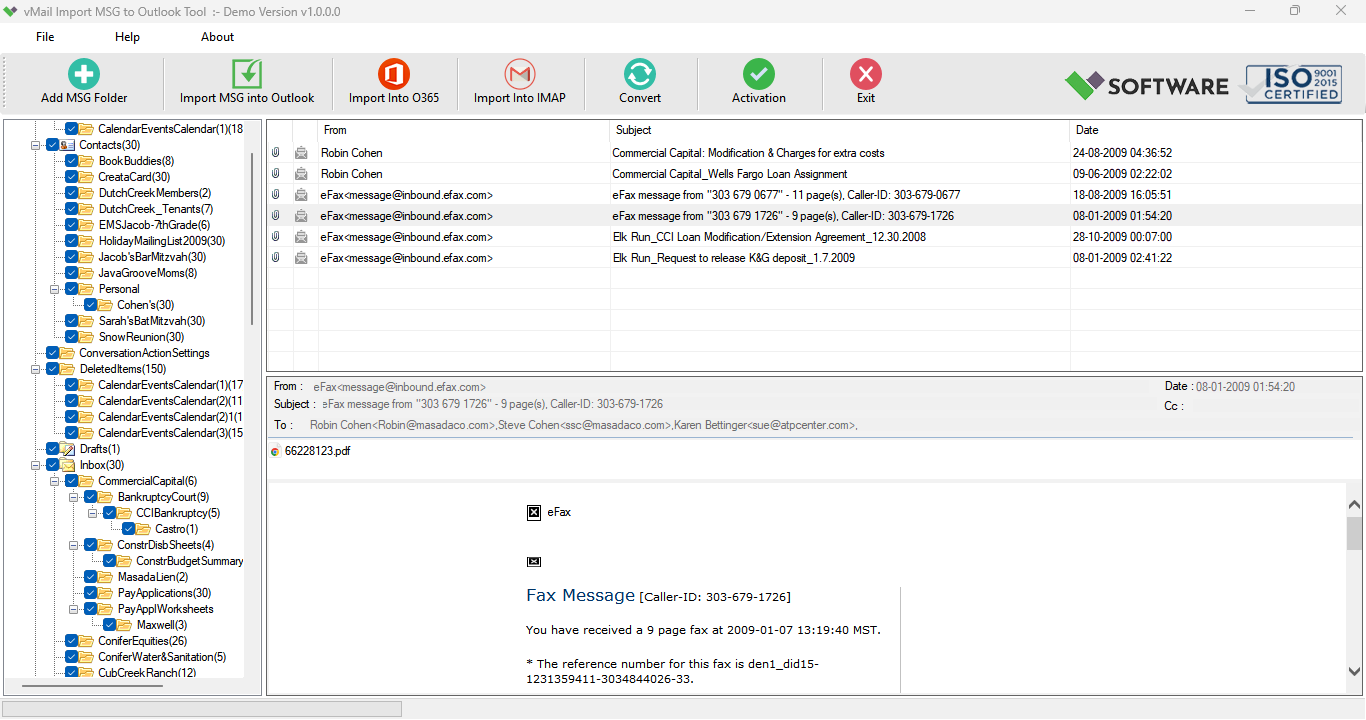Click the paperclip icon on the 303 679 1726 eFax row
The image size is (1366, 720).
[276, 216]
